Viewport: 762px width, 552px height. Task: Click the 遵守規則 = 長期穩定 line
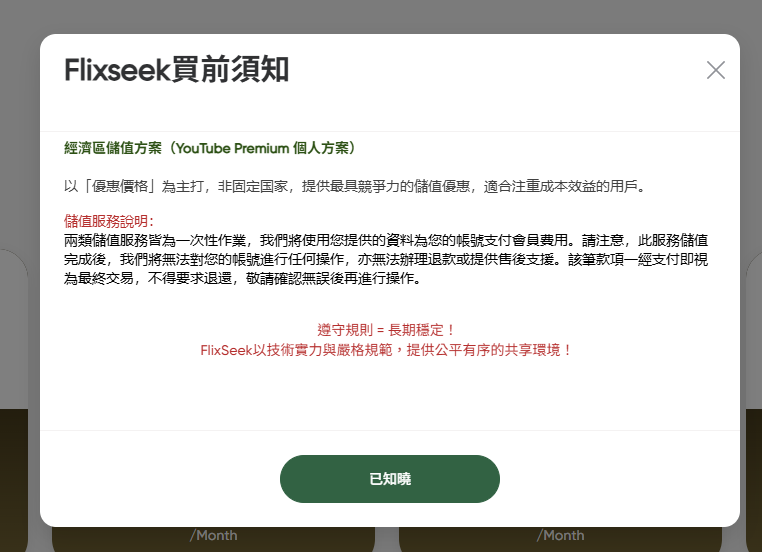pyautogui.click(x=386, y=330)
